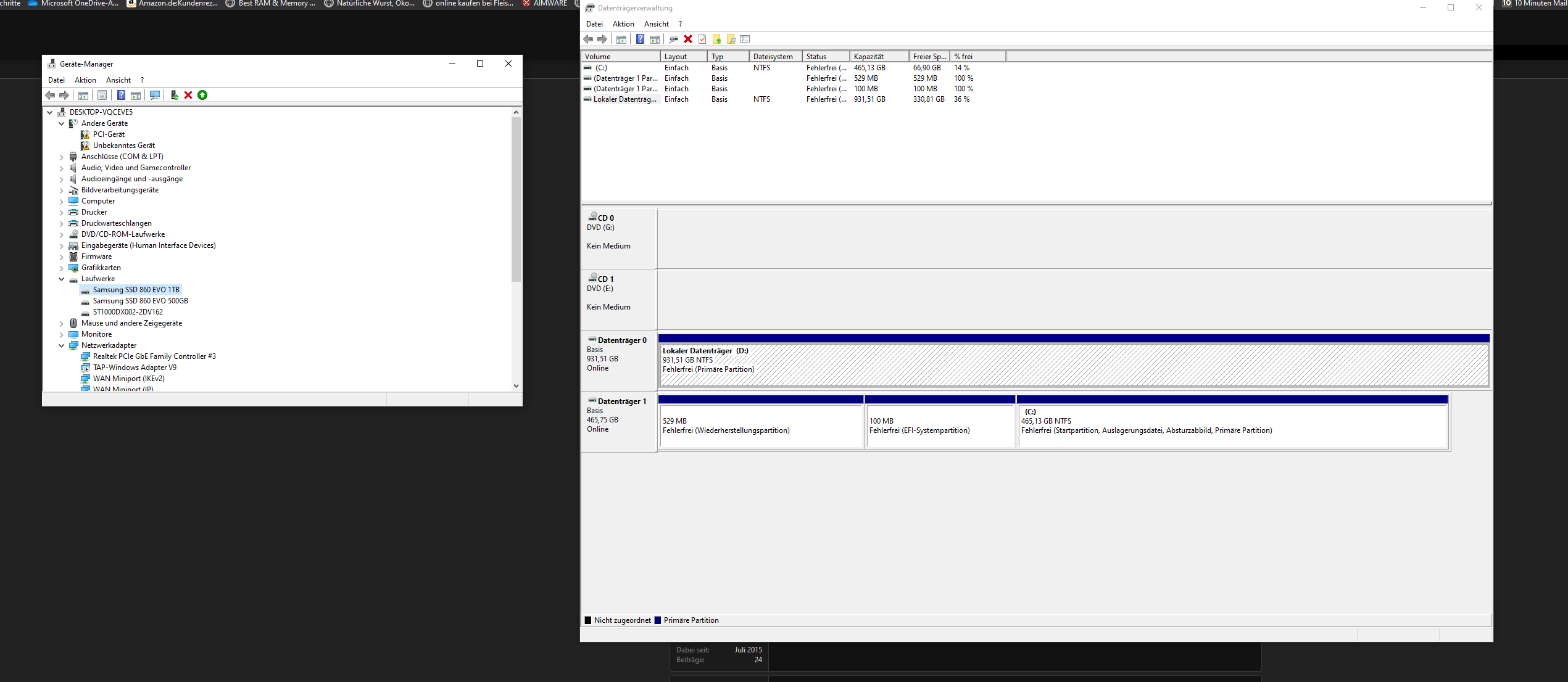Collapse the Laufwerke tree node
The height and width of the screenshot is (682, 1568).
(x=61, y=279)
